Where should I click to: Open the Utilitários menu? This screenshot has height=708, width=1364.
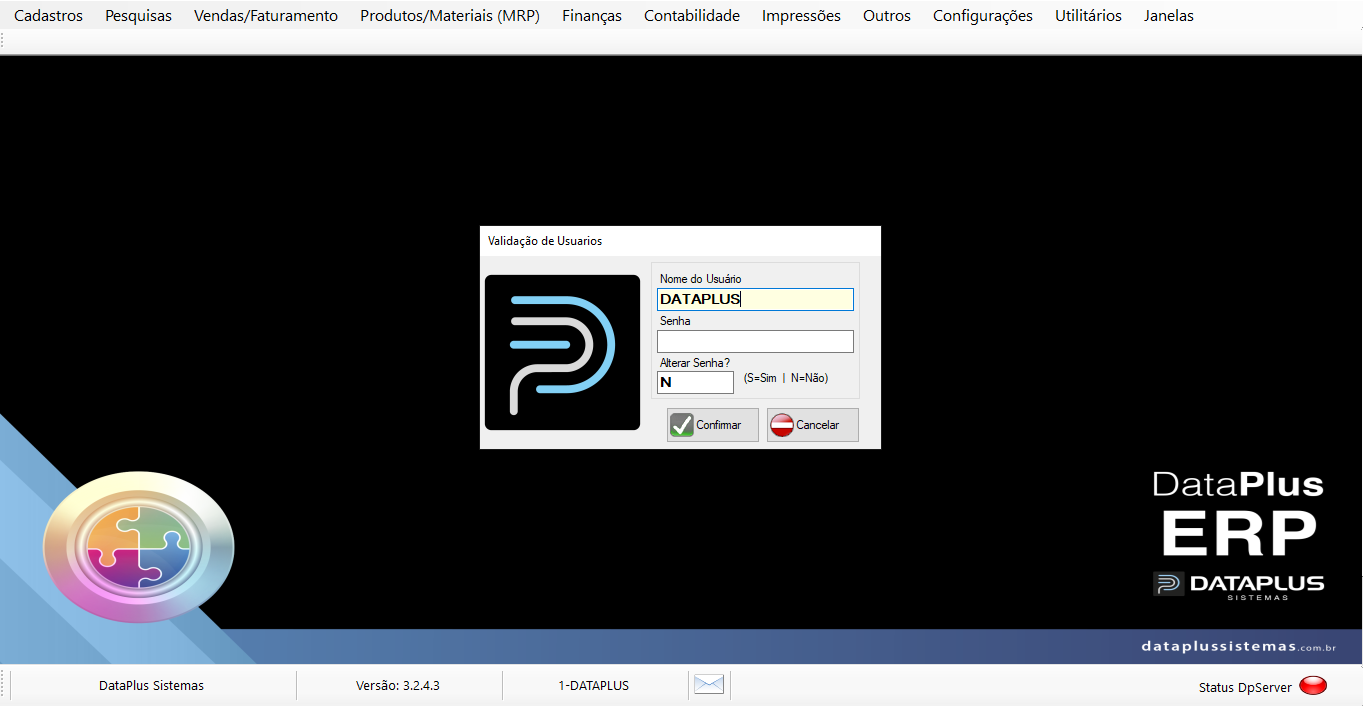click(x=1088, y=16)
